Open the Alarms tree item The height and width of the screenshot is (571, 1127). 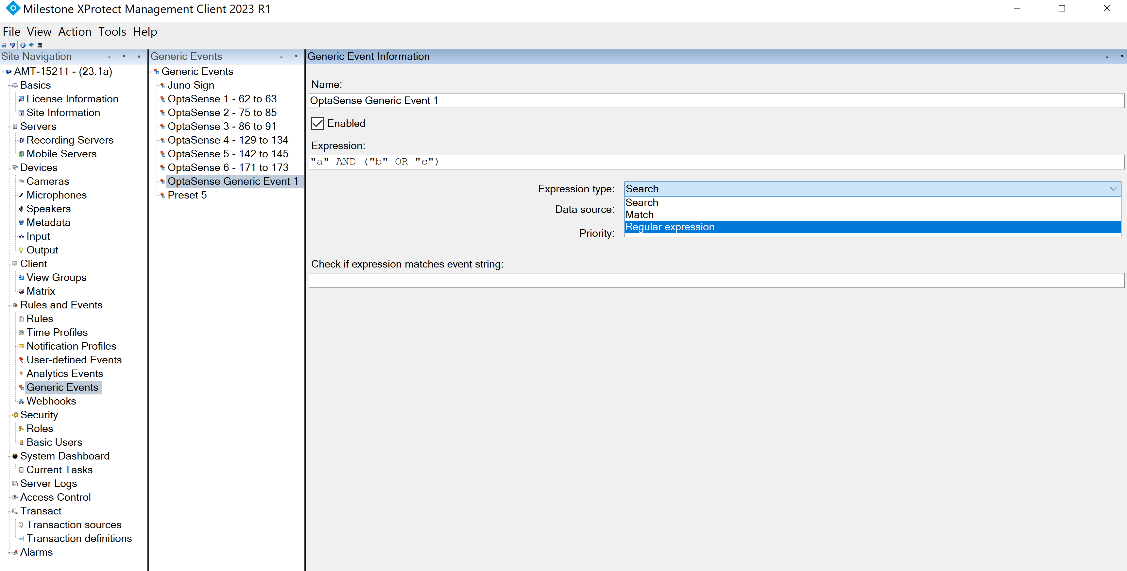36,552
